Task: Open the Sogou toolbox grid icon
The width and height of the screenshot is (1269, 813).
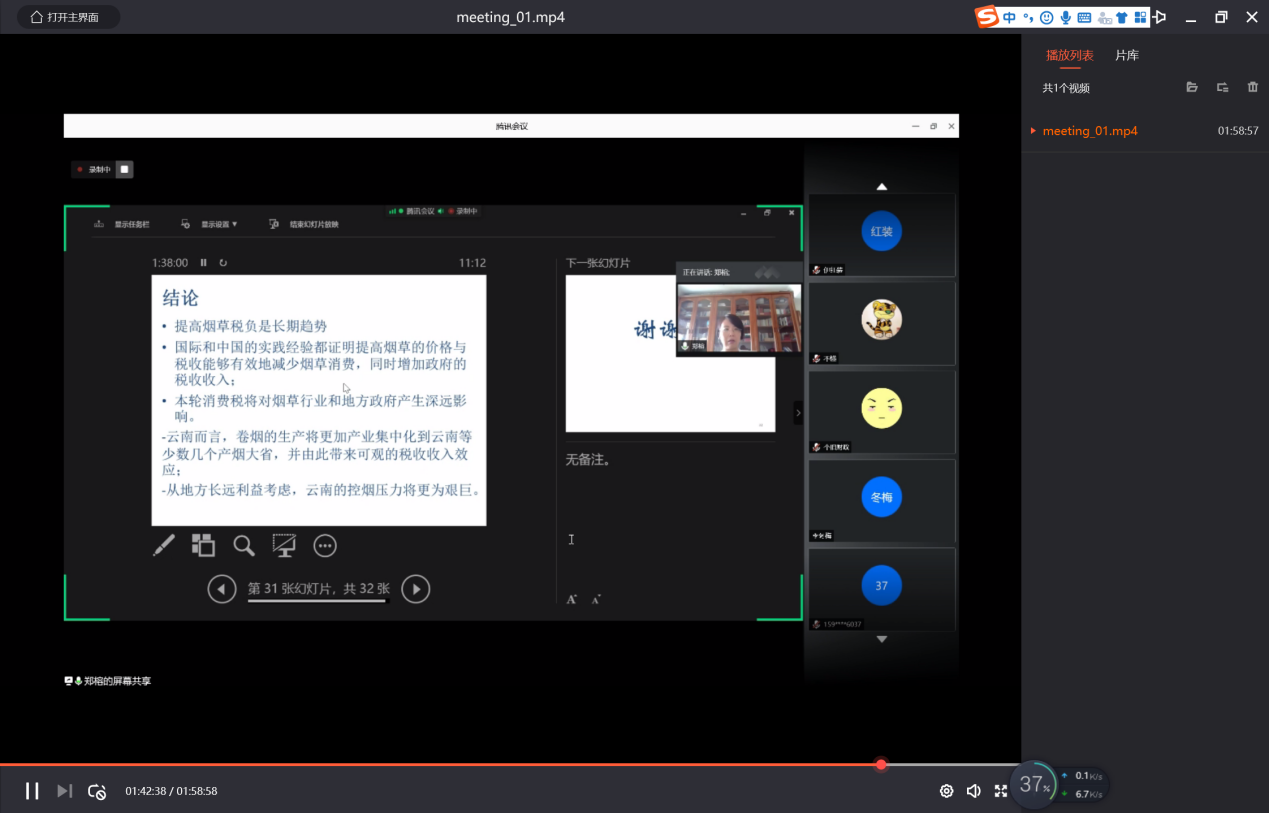Action: pyautogui.click(x=1140, y=17)
